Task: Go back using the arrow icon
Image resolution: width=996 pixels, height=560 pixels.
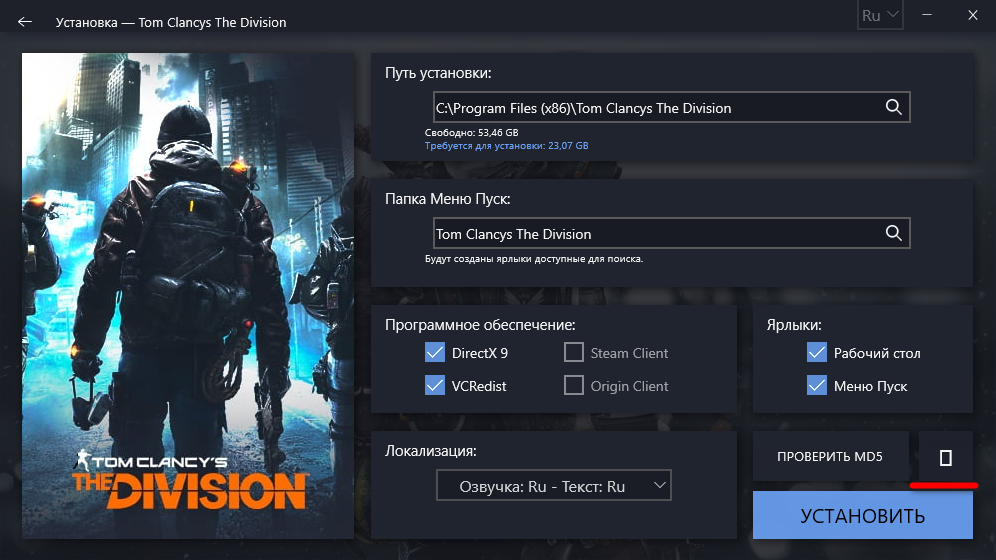Action: 25,22
